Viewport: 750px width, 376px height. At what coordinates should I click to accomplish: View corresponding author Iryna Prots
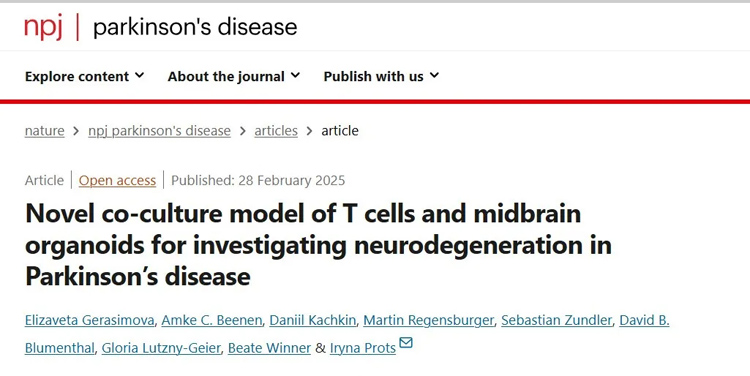pos(363,348)
